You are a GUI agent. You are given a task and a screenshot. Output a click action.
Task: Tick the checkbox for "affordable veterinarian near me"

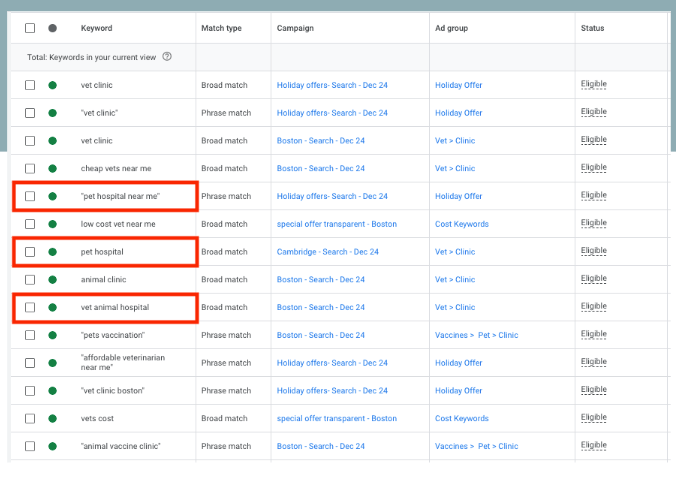tap(30, 363)
